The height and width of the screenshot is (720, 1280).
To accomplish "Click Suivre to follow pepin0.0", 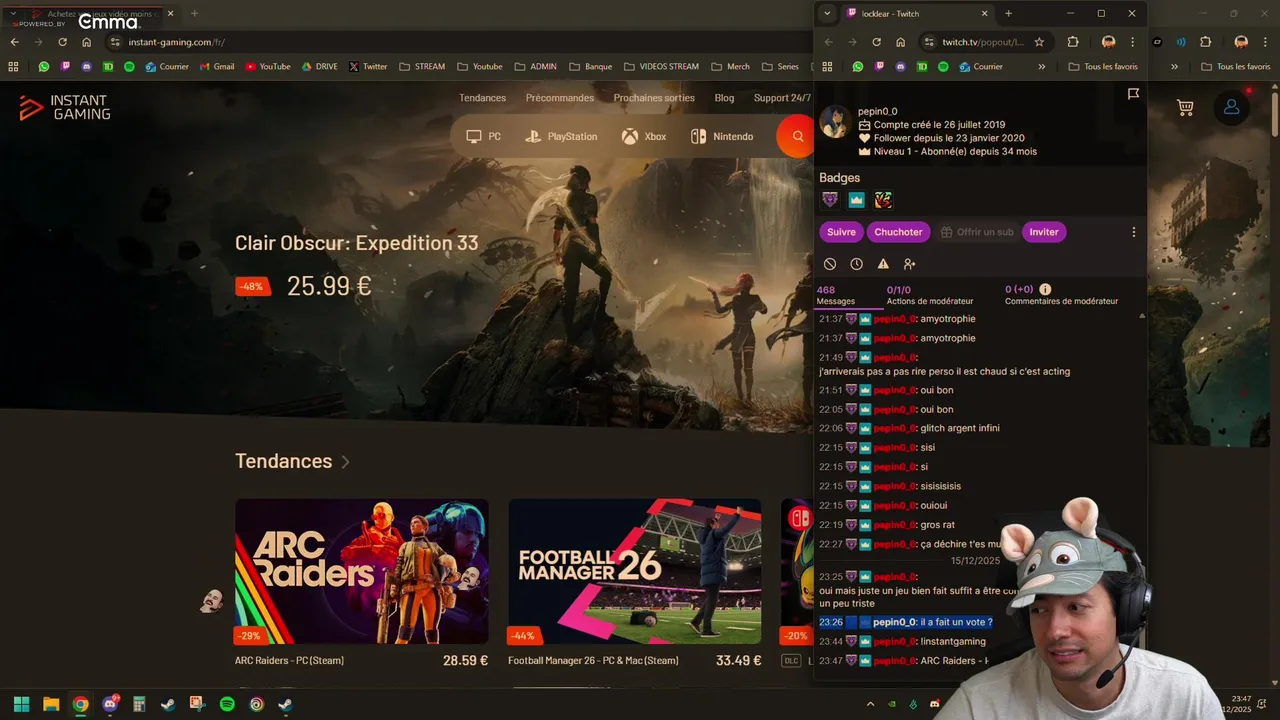I will pyautogui.click(x=841, y=232).
